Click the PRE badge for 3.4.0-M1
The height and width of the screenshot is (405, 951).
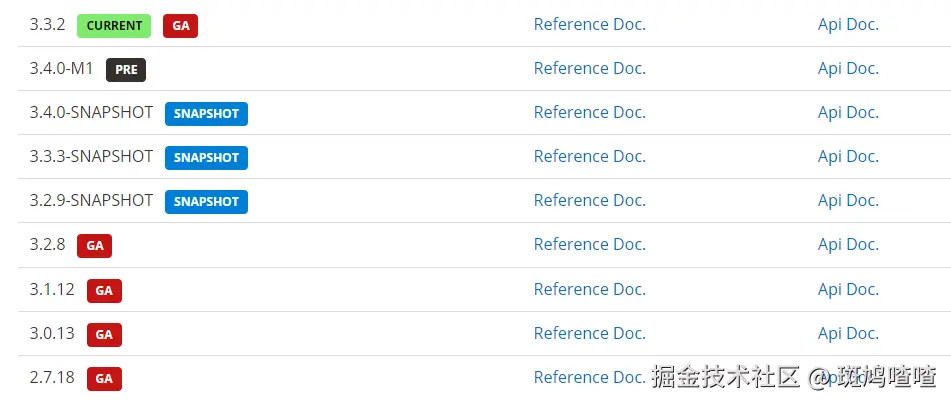(126, 70)
